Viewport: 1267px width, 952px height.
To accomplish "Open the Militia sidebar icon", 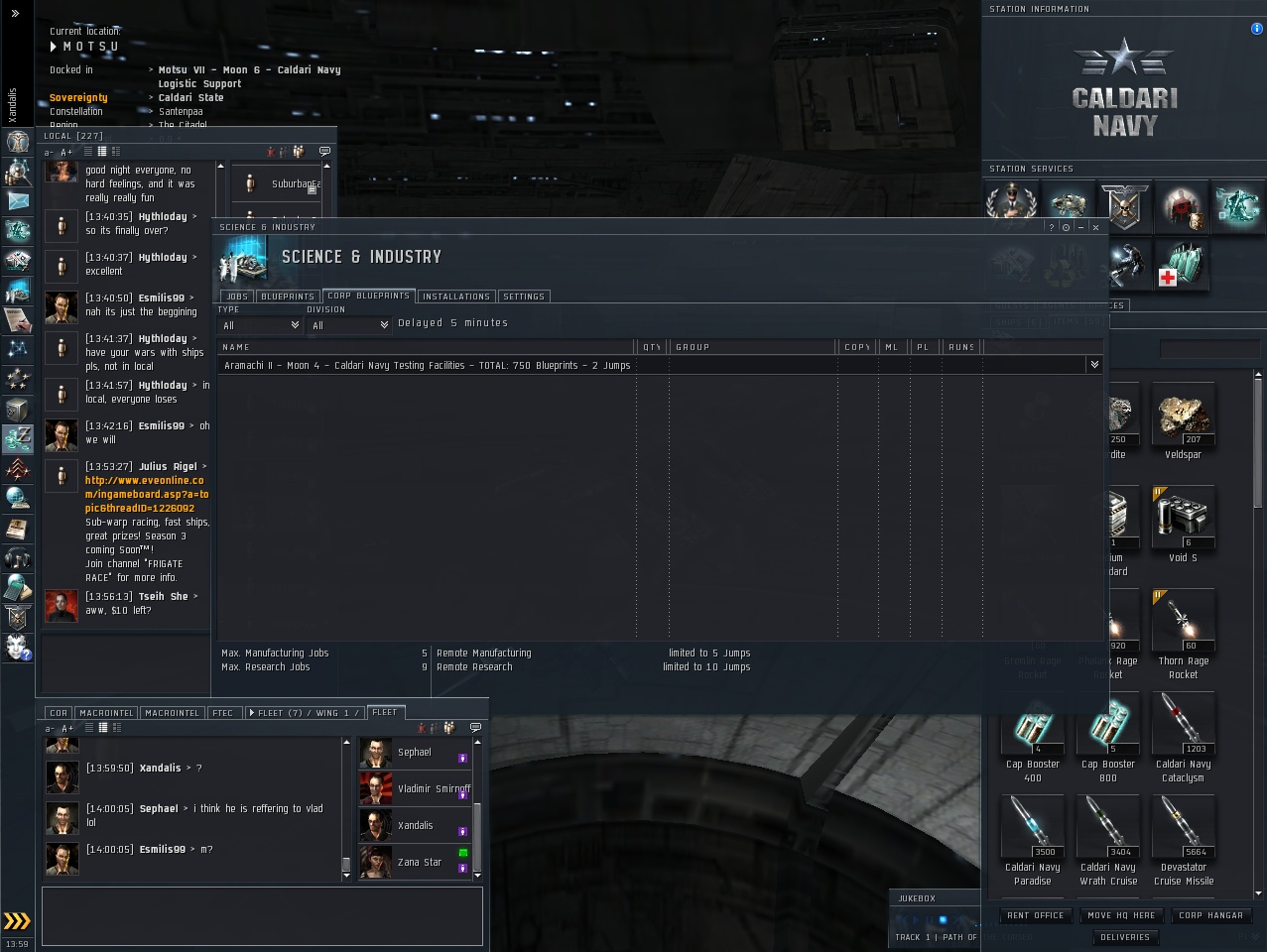I will 17,617.
